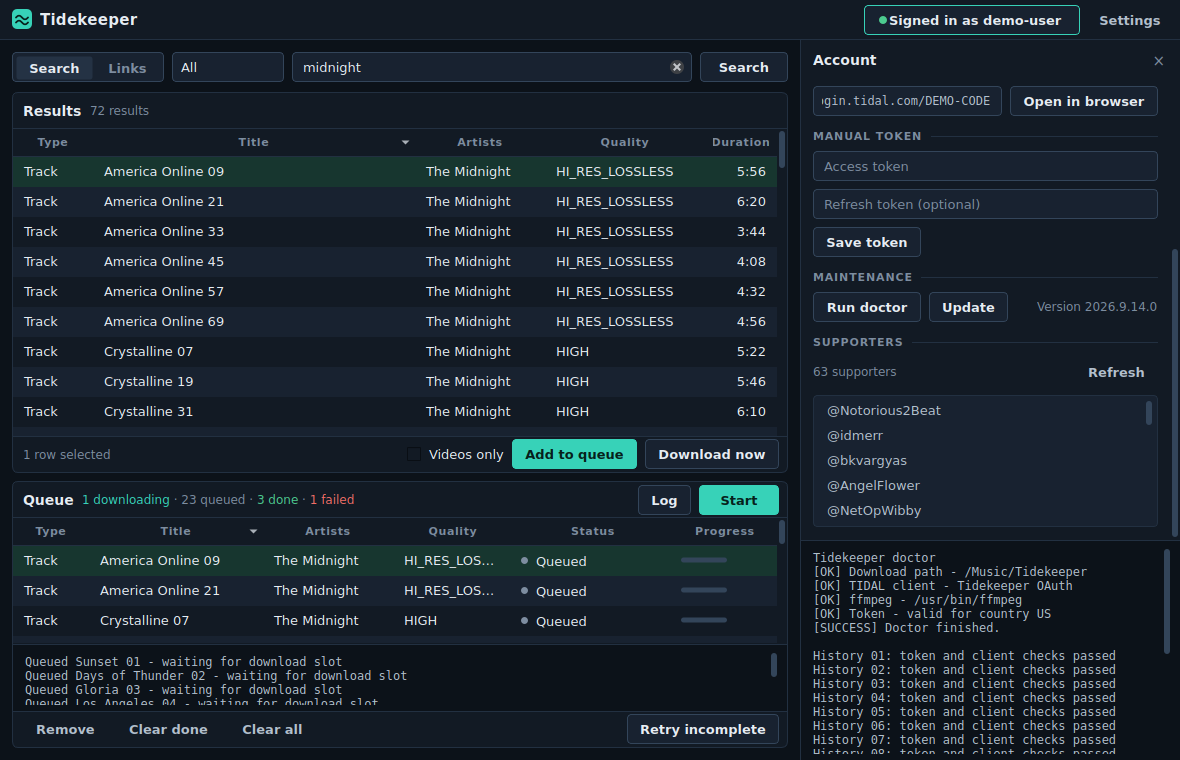Sort queue by Title dropdown arrow

253,531
